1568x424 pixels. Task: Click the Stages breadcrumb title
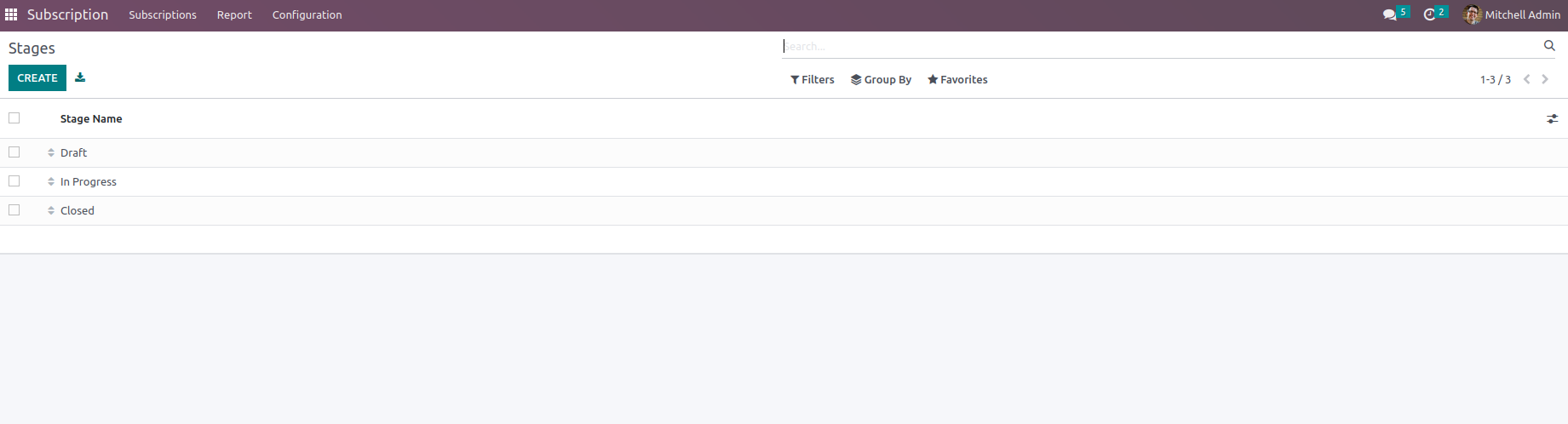pos(32,49)
